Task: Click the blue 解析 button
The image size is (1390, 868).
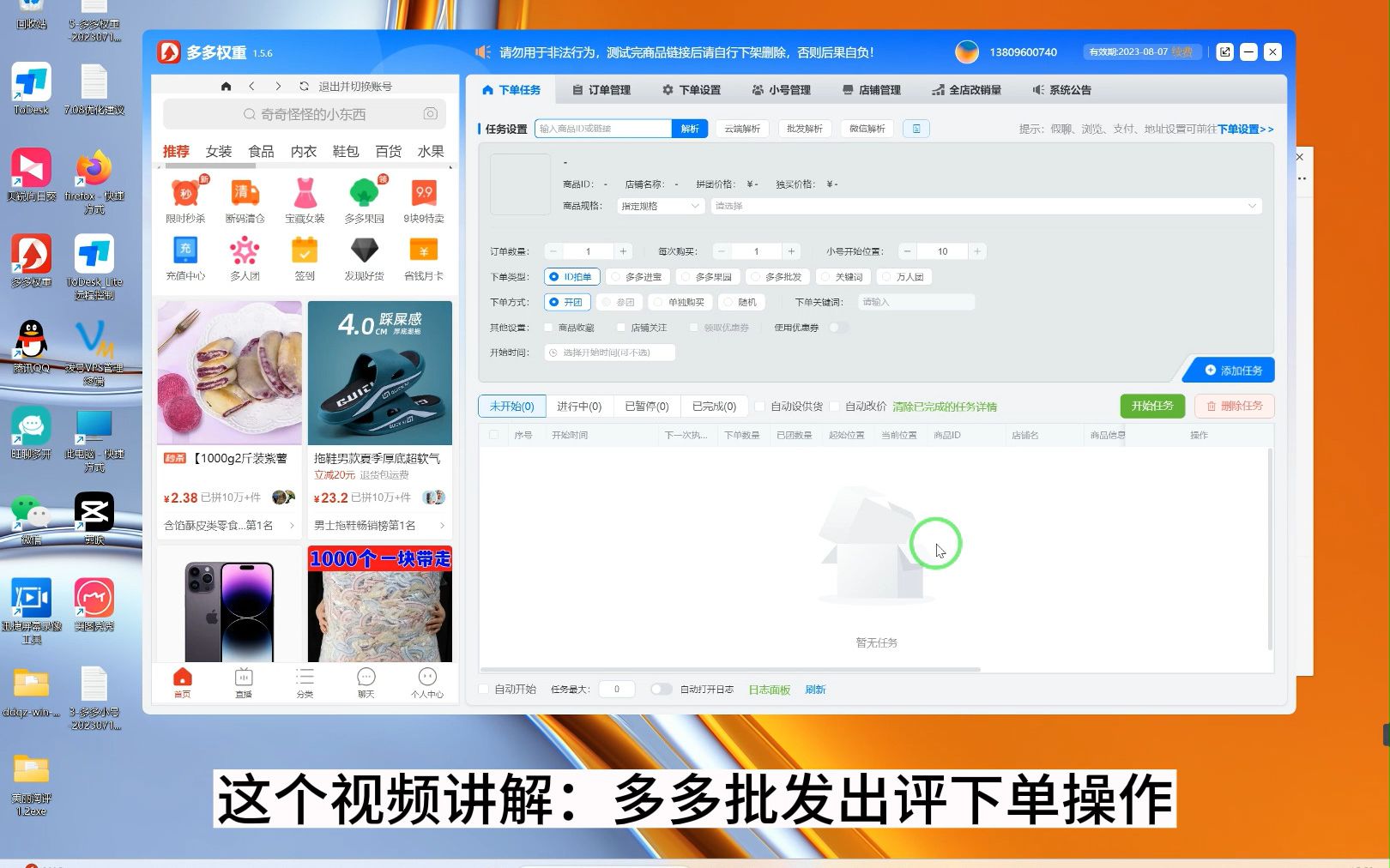Action: 690,129
